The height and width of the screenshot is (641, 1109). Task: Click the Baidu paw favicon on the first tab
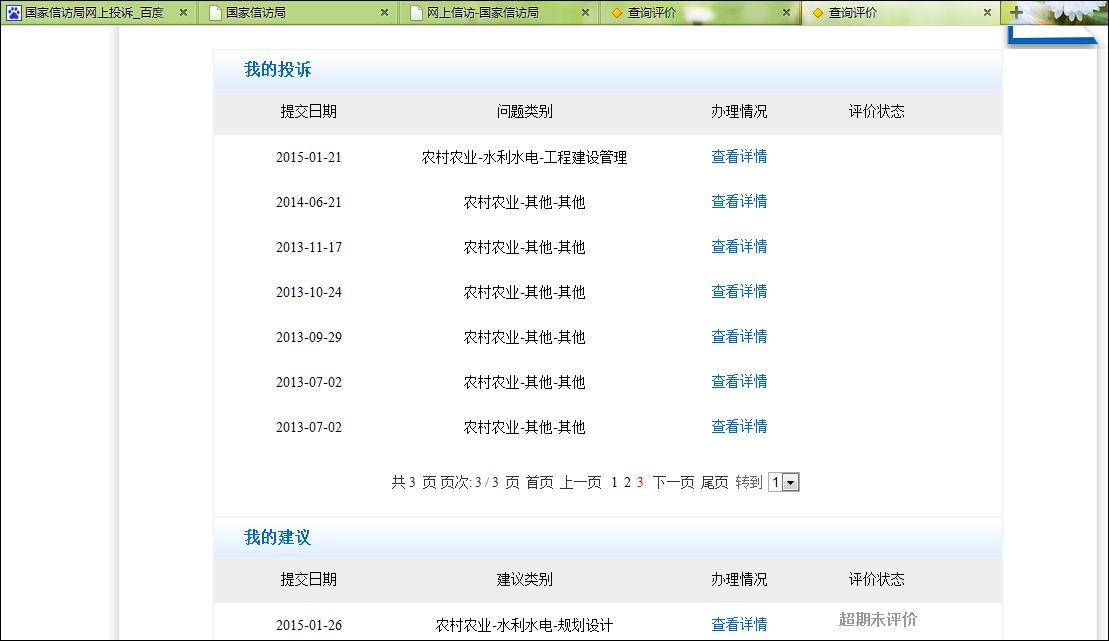pos(14,13)
